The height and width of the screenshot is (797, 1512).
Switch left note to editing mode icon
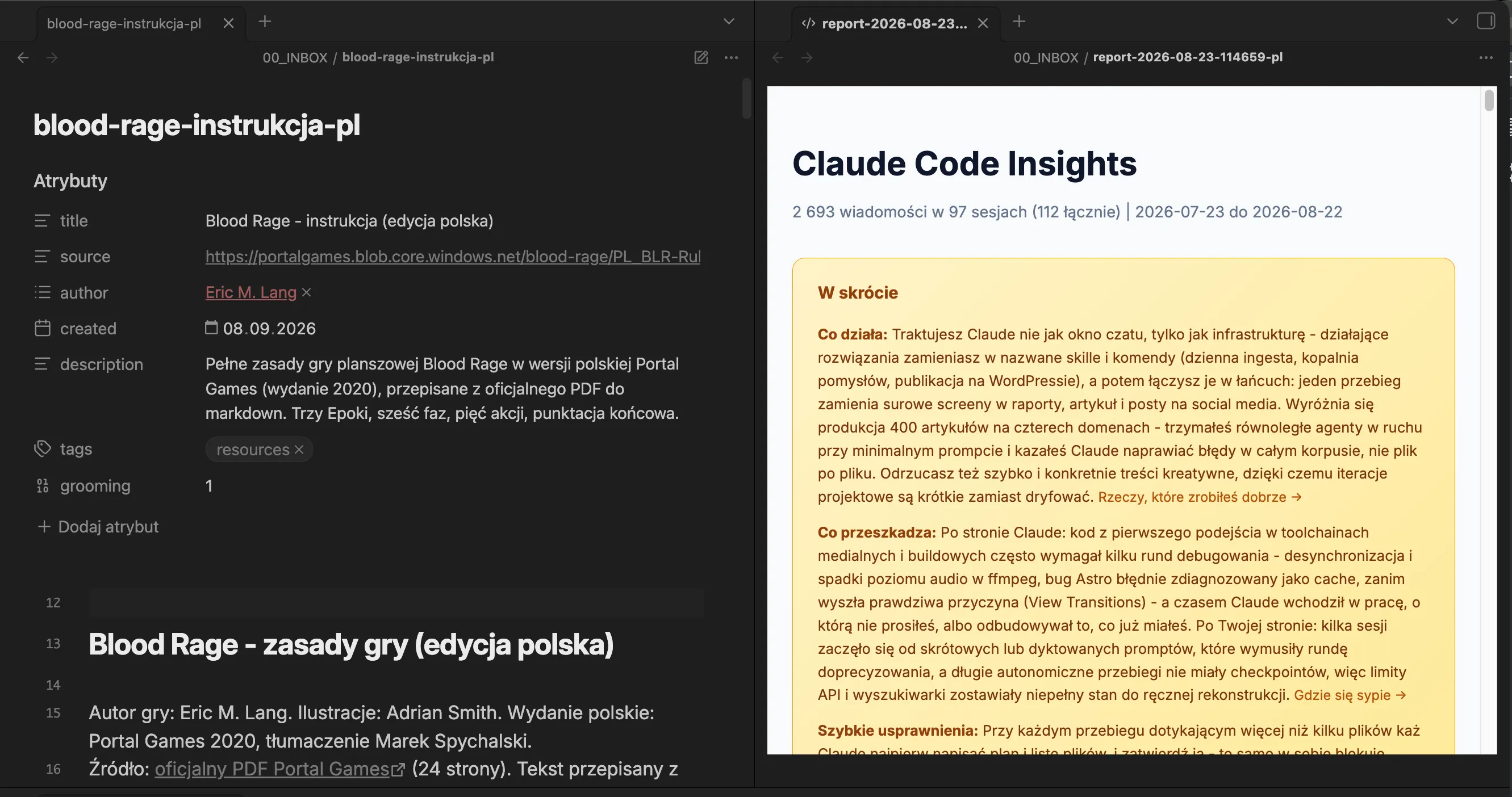(x=701, y=57)
